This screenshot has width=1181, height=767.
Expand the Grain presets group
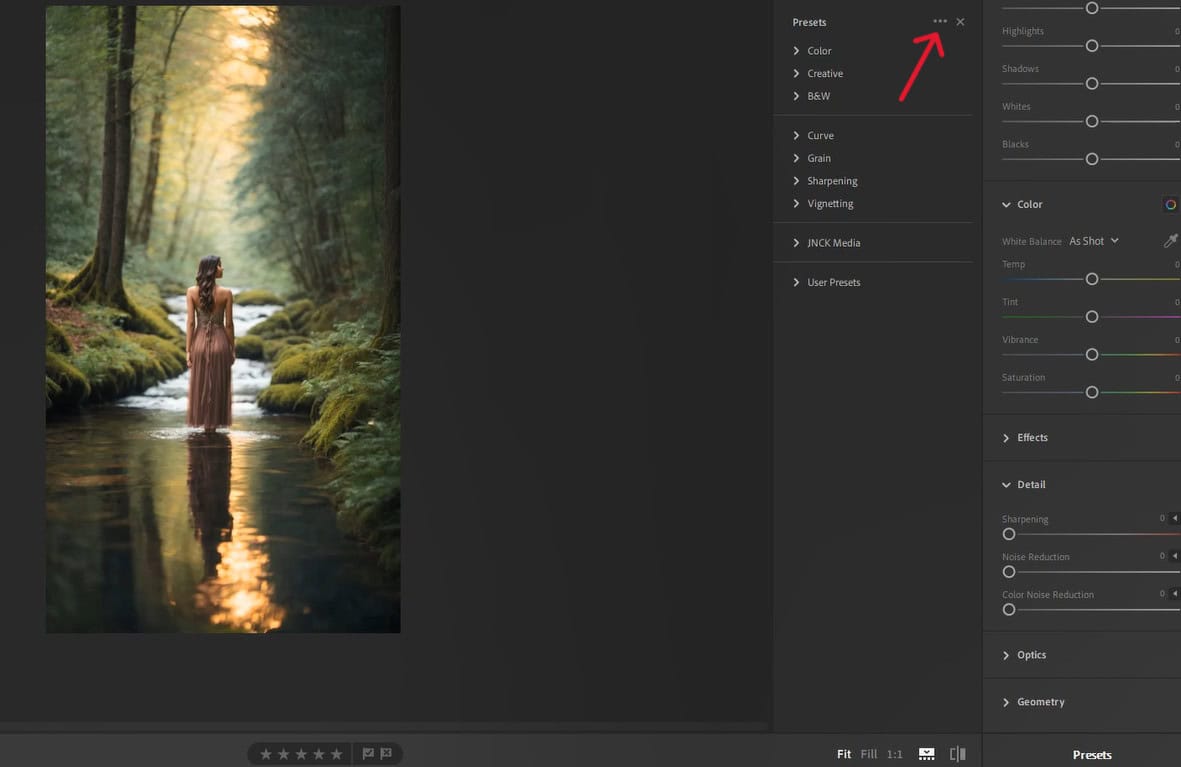811,158
